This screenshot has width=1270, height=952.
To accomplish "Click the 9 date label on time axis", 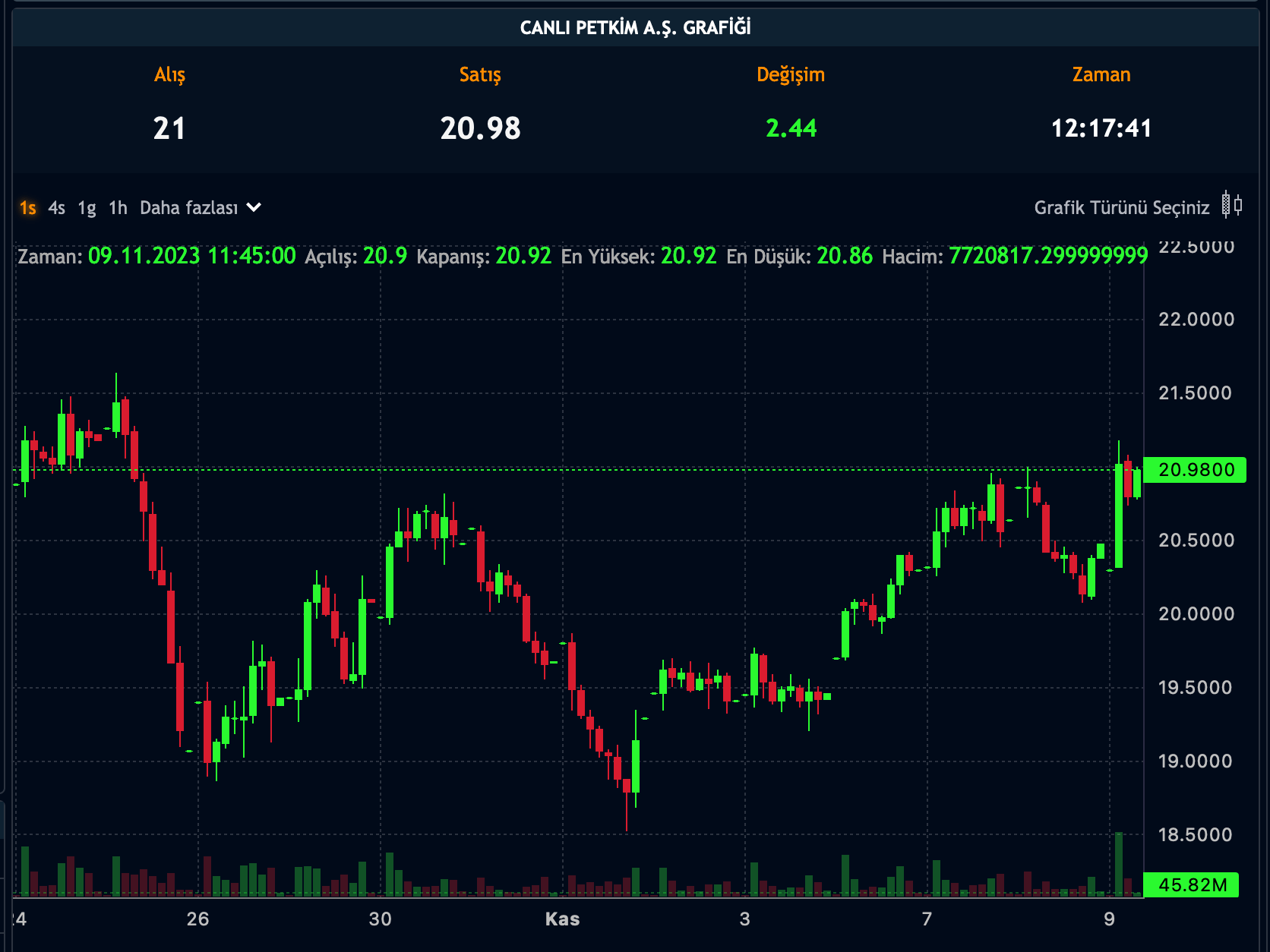I will pos(1110,919).
